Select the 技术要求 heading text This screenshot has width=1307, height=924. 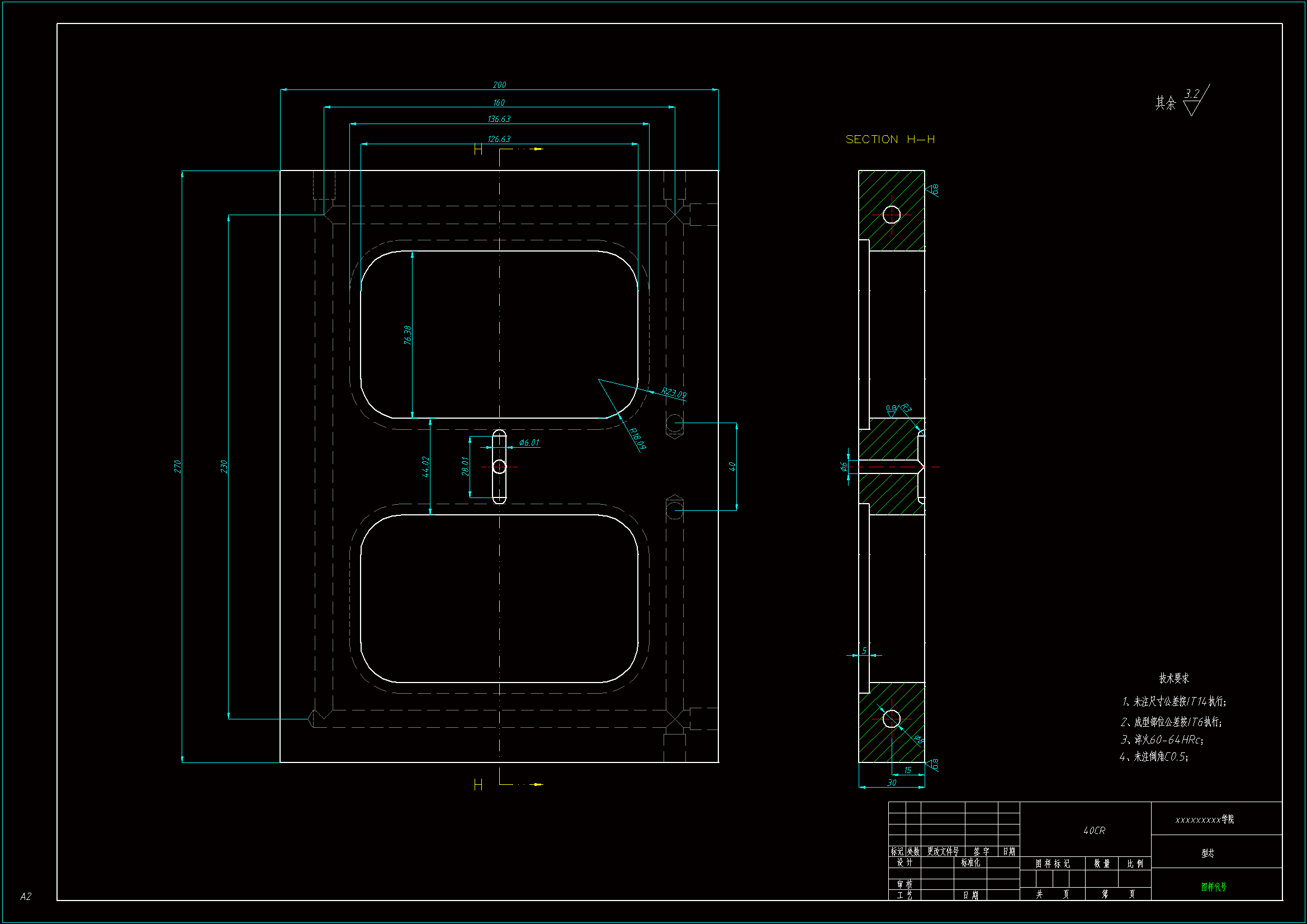[x=1174, y=678]
